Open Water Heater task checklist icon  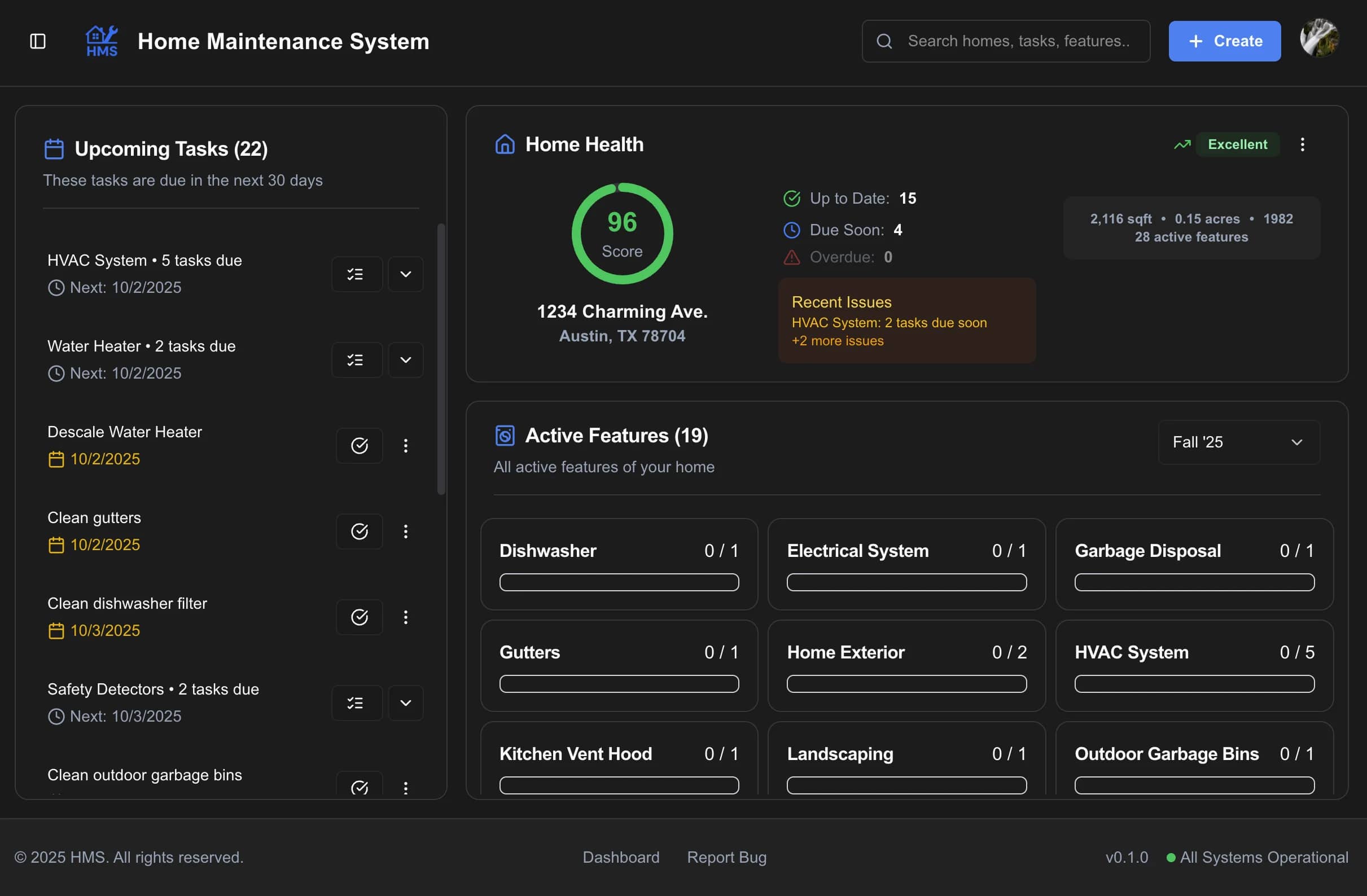[356, 360]
